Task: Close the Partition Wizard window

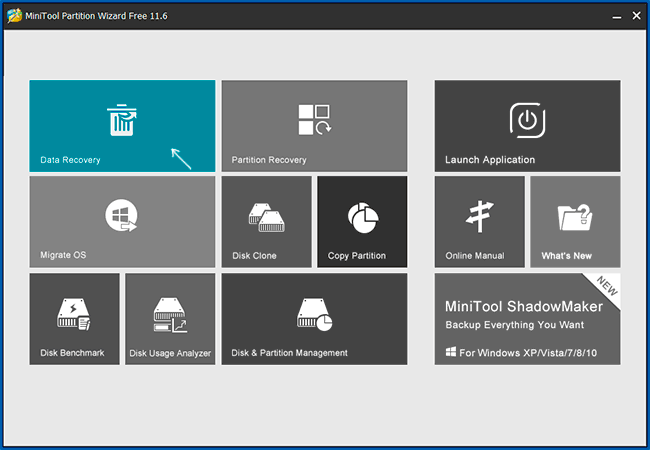Action: coord(636,16)
